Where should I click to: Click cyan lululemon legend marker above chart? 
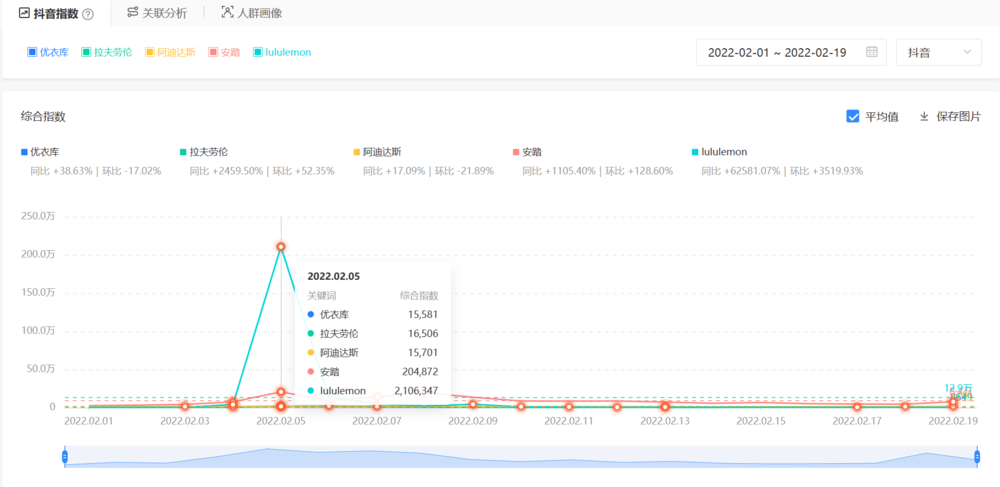click(x=696, y=152)
